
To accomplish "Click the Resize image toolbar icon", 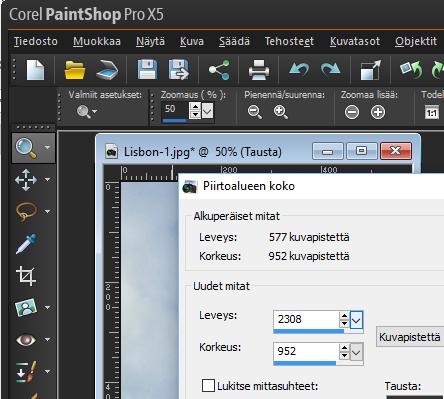I will pyautogui.click(x=370, y=70).
